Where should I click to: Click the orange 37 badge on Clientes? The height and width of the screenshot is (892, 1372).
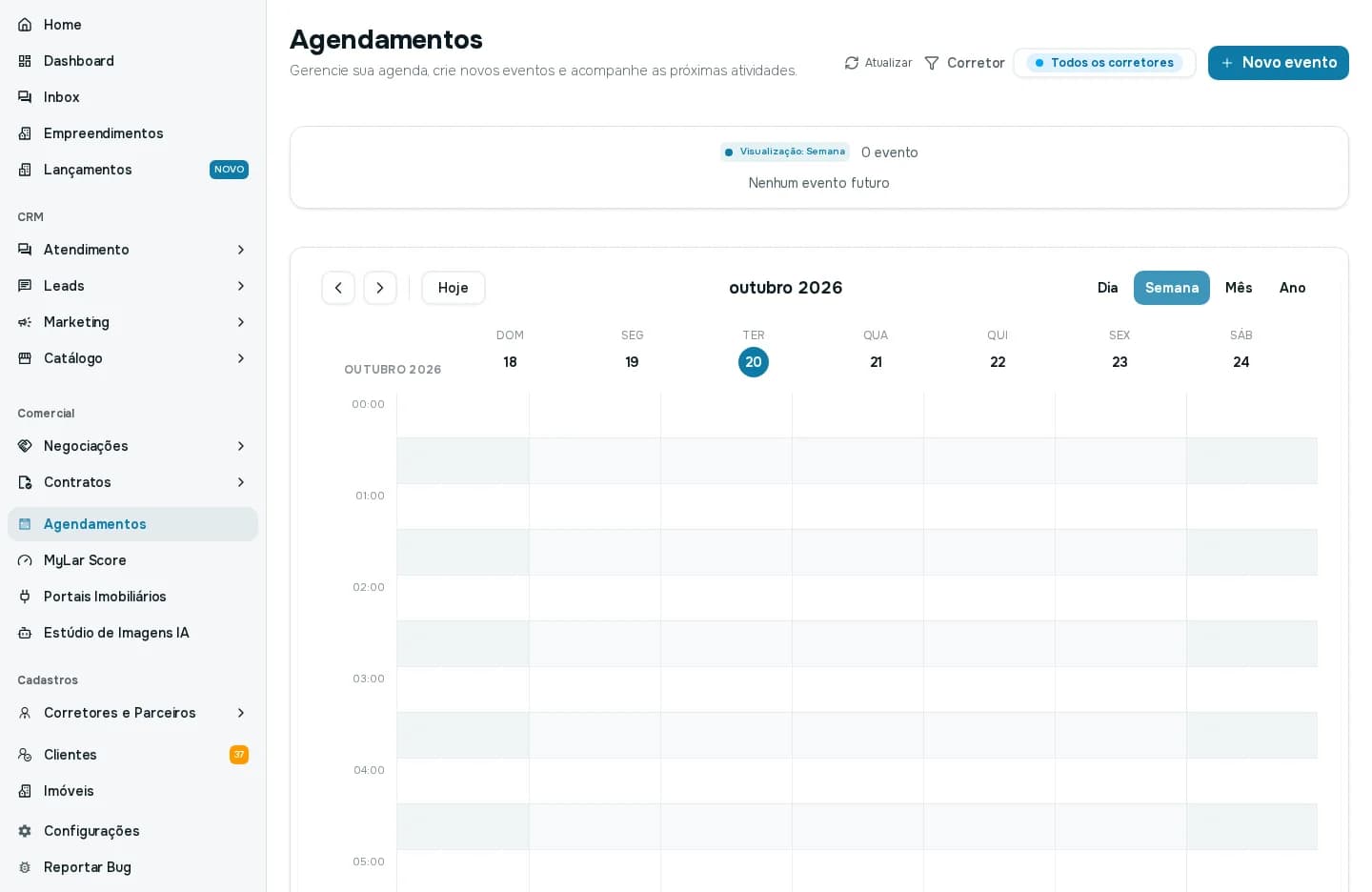(x=239, y=755)
